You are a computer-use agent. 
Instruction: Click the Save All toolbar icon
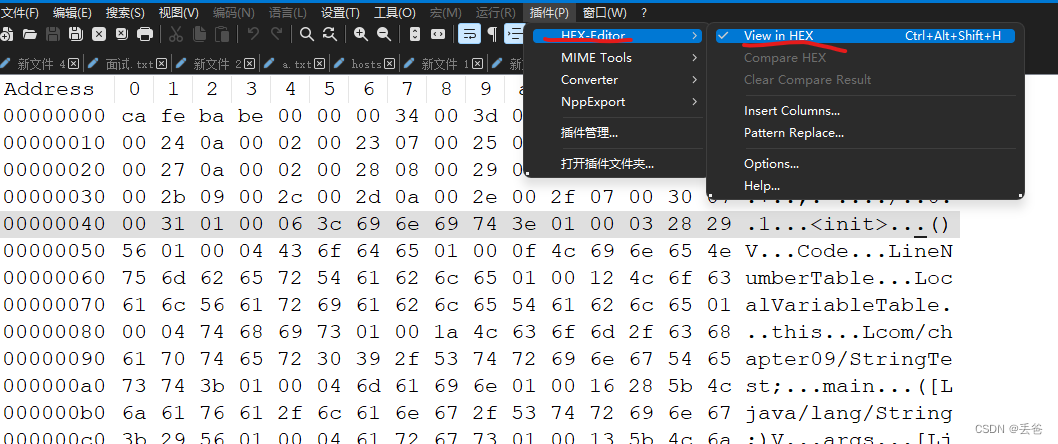(x=76, y=34)
